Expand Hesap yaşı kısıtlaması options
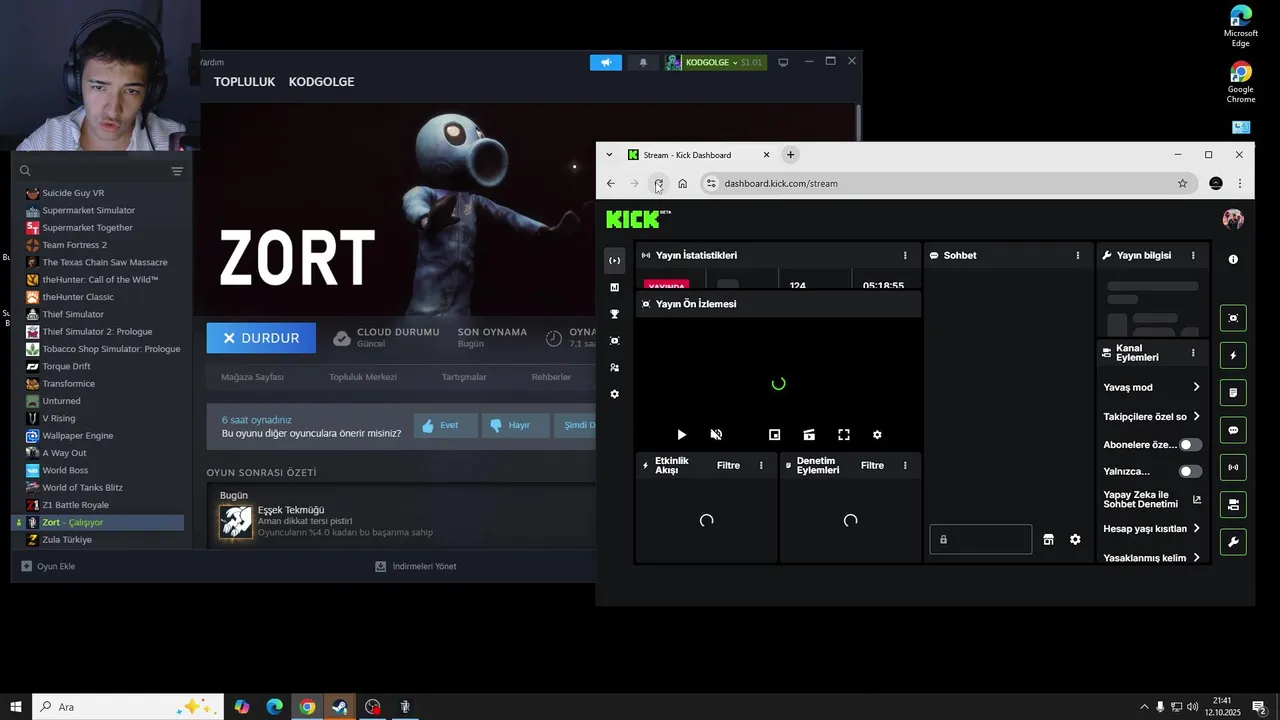 click(x=1196, y=528)
